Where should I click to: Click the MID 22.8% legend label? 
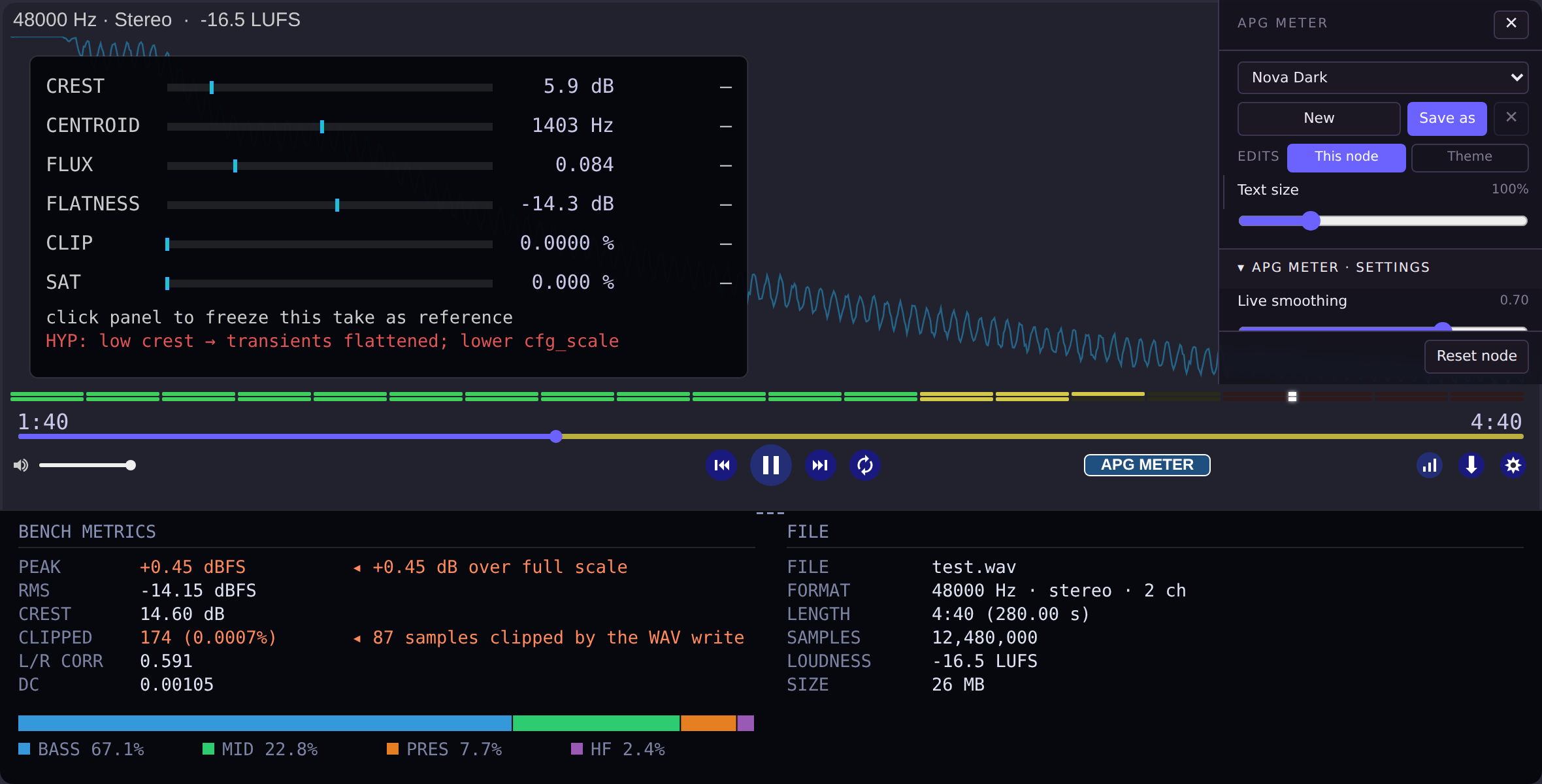270,749
